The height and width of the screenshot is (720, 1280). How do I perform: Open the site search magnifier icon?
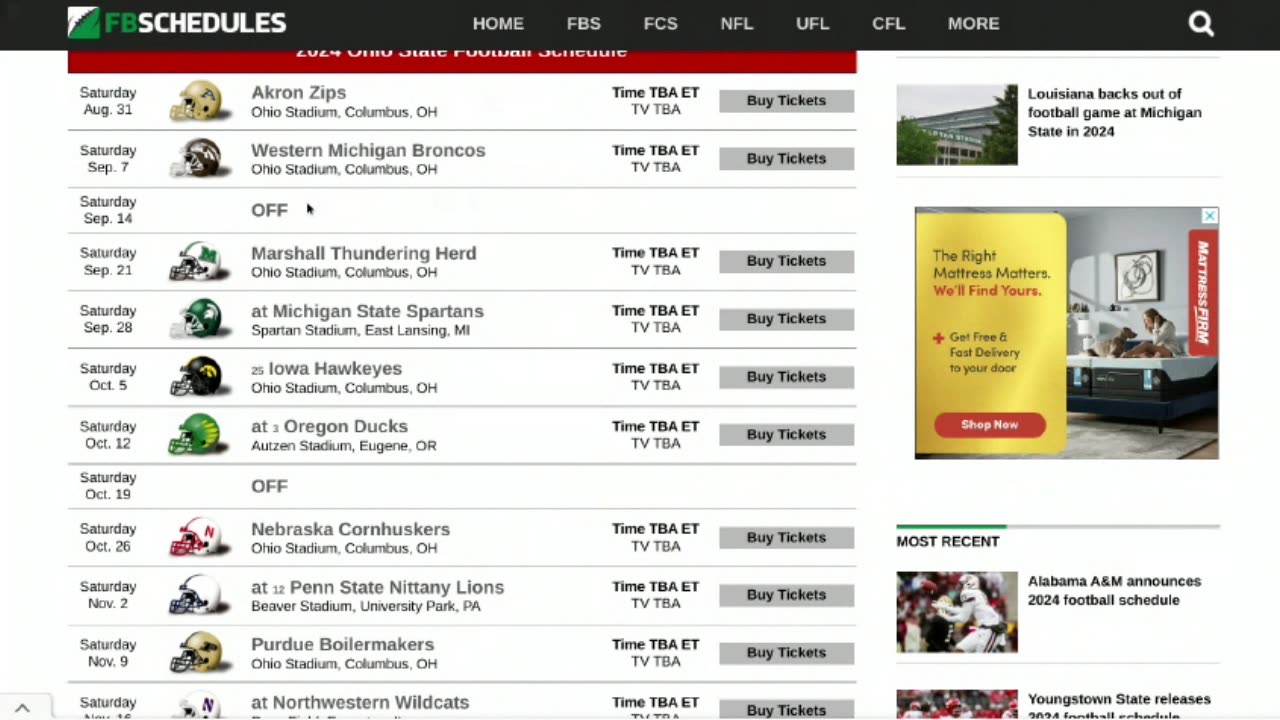tap(1201, 24)
